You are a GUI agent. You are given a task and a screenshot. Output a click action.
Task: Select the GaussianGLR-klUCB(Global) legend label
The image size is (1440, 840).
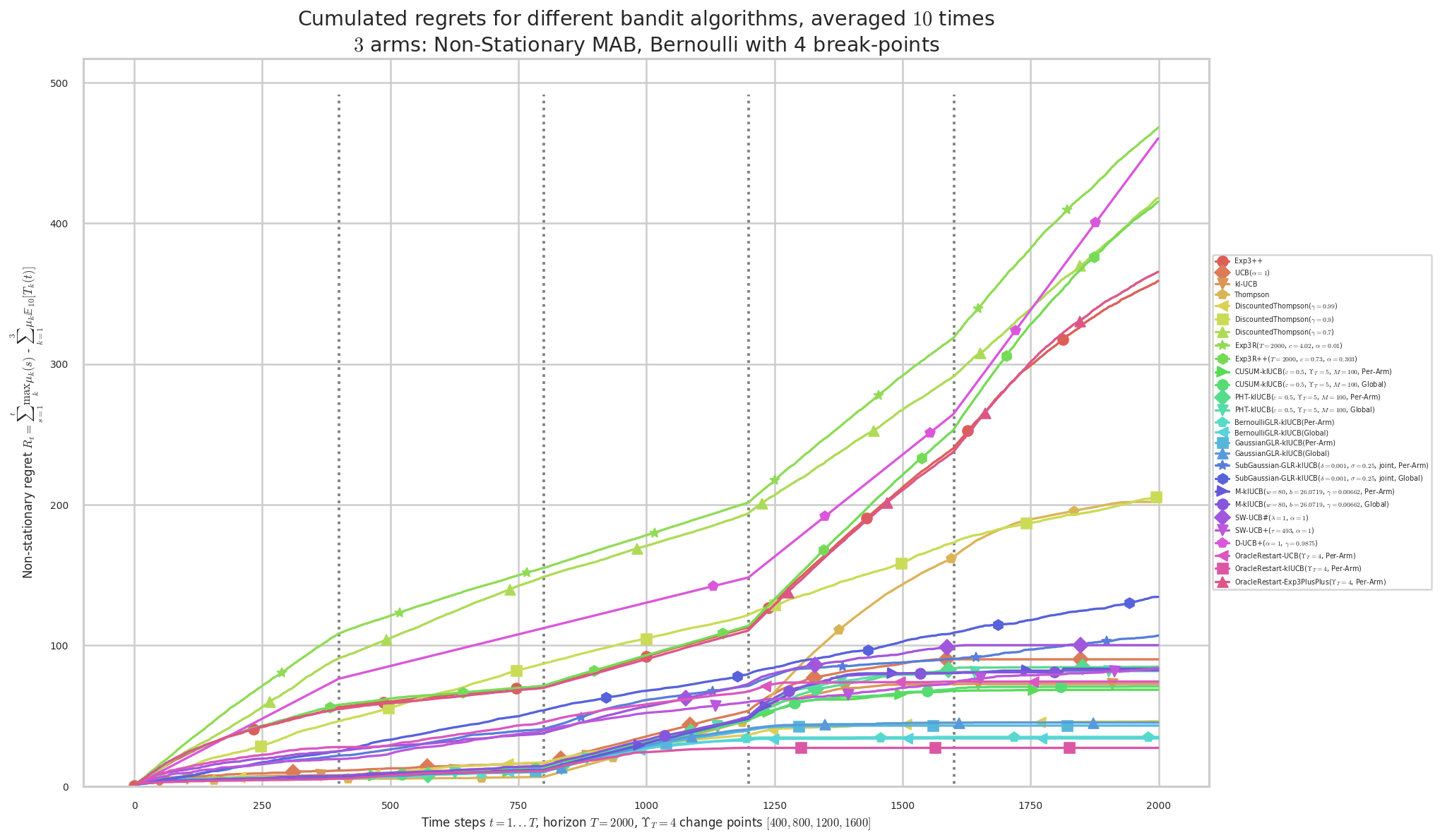[1282, 454]
